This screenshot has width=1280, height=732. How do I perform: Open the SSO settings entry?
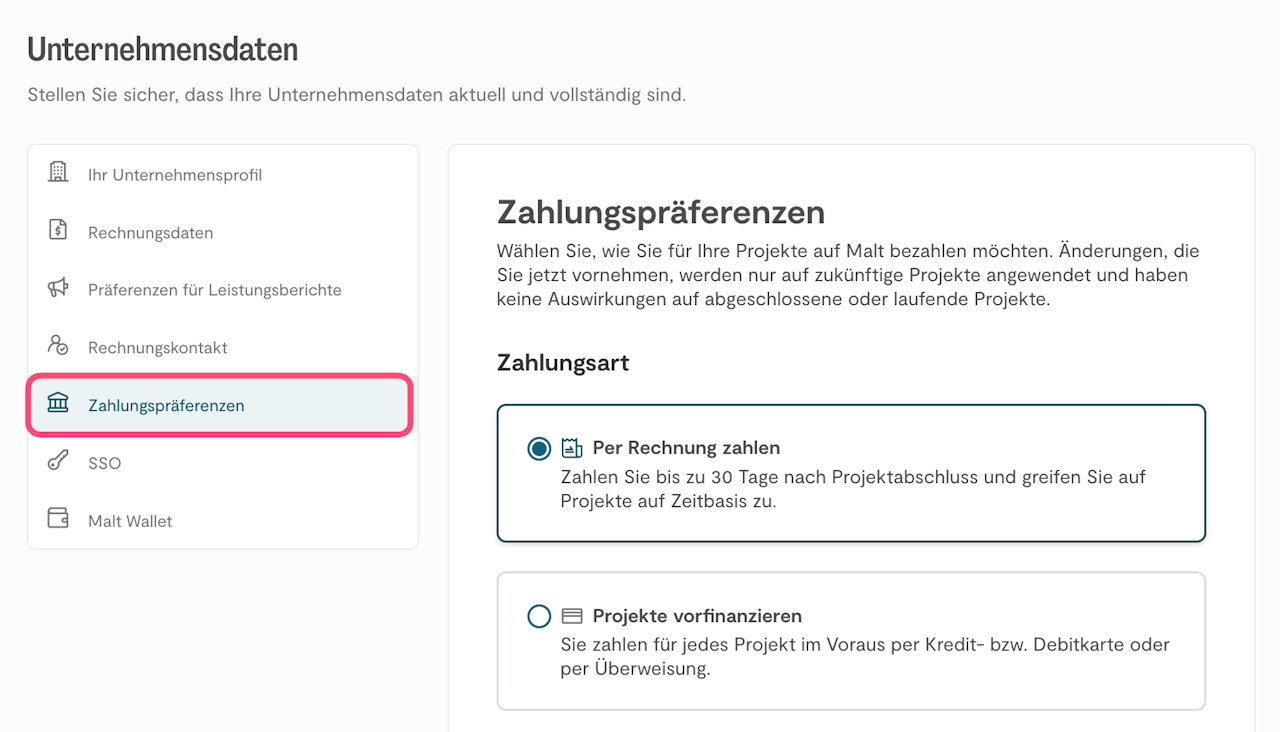click(105, 464)
